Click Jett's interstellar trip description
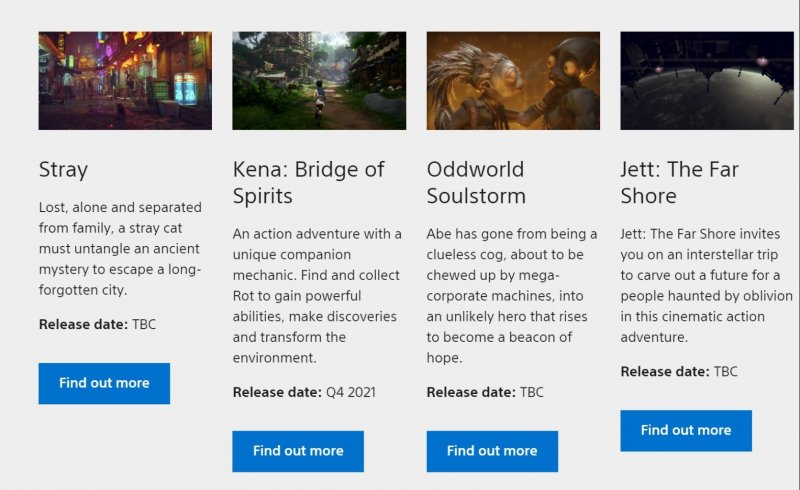This screenshot has height=490, width=800. (706, 285)
